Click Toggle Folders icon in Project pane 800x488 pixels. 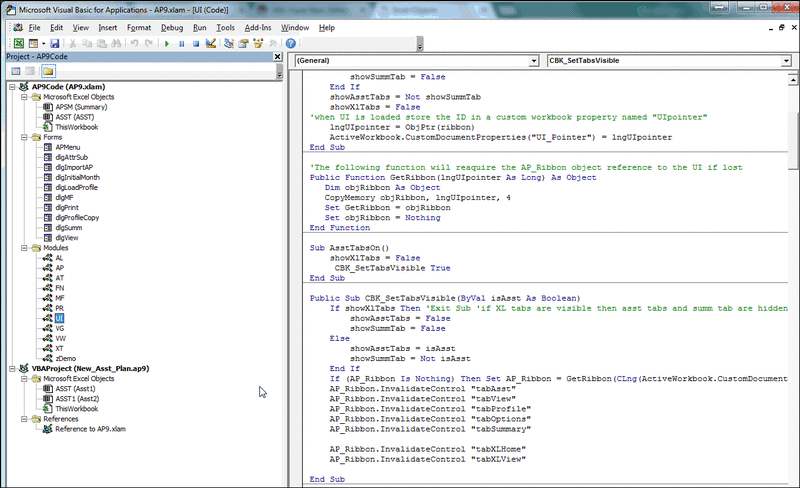click(x=48, y=71)
